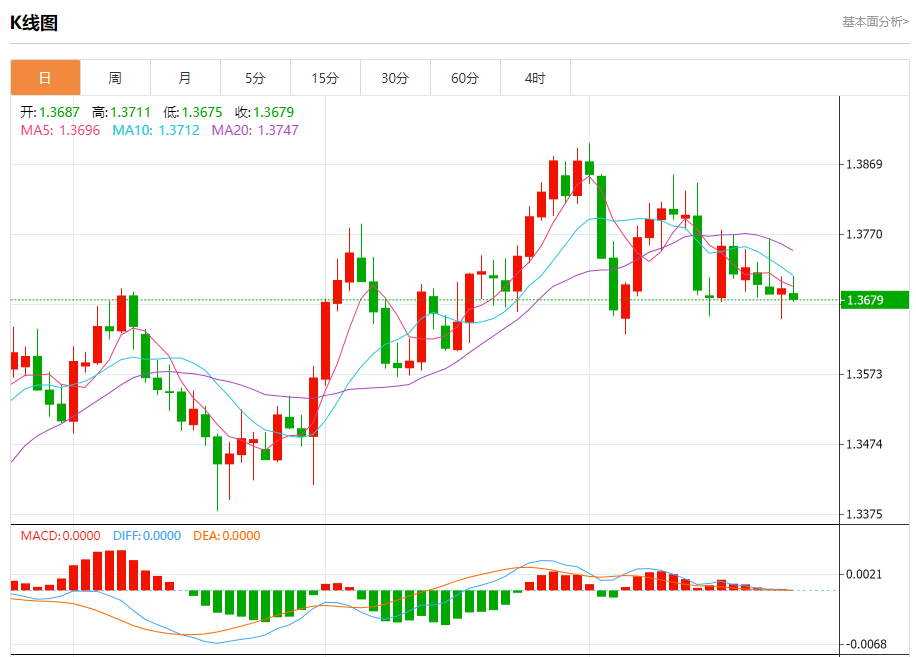Click the 1.3474 price axis label

[865, 444]
